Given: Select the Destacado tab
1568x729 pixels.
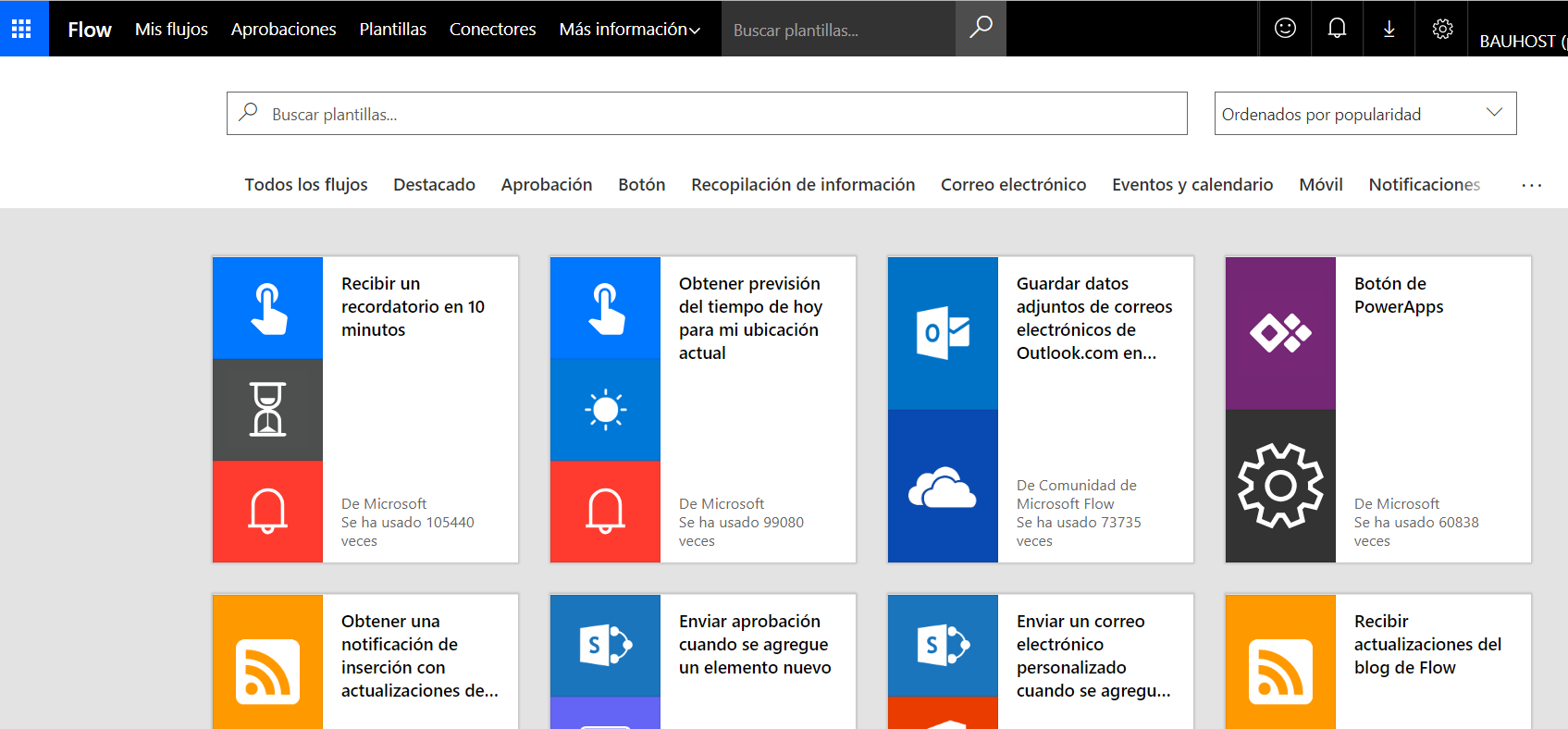Looking at the screenshot, I should point(434,184).
